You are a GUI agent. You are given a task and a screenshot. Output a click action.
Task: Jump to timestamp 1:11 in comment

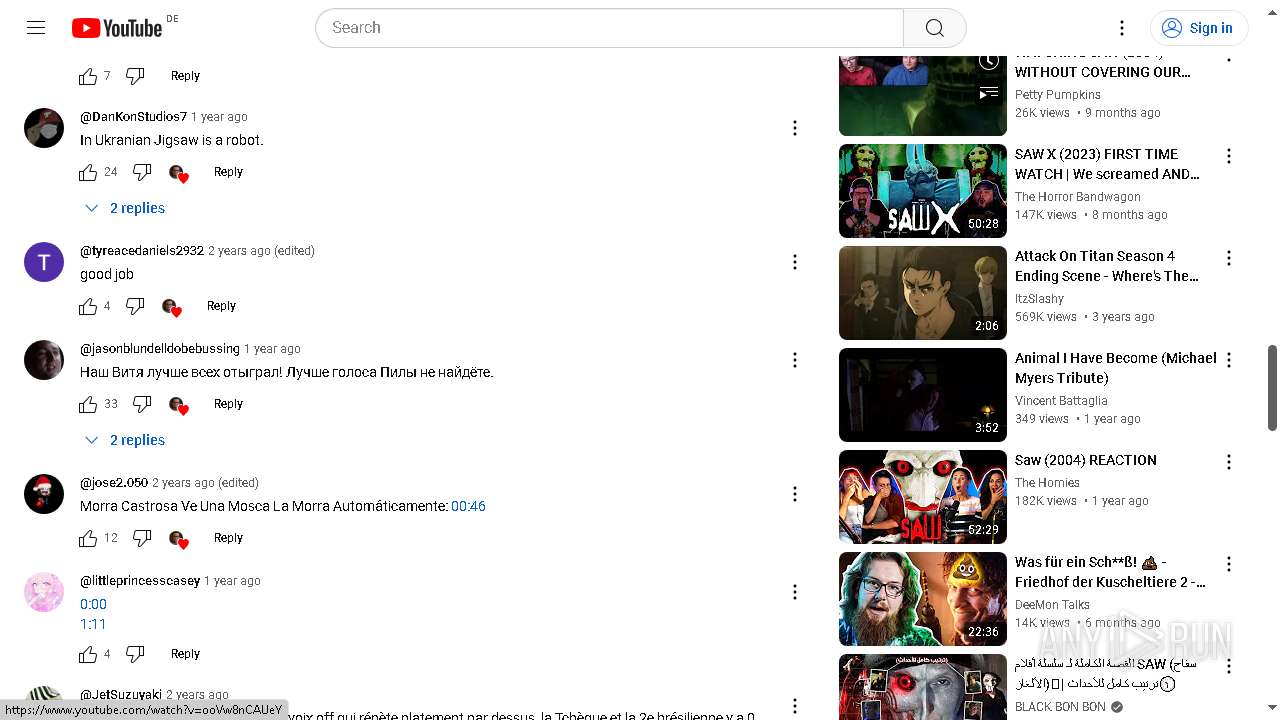pos(93,624)
